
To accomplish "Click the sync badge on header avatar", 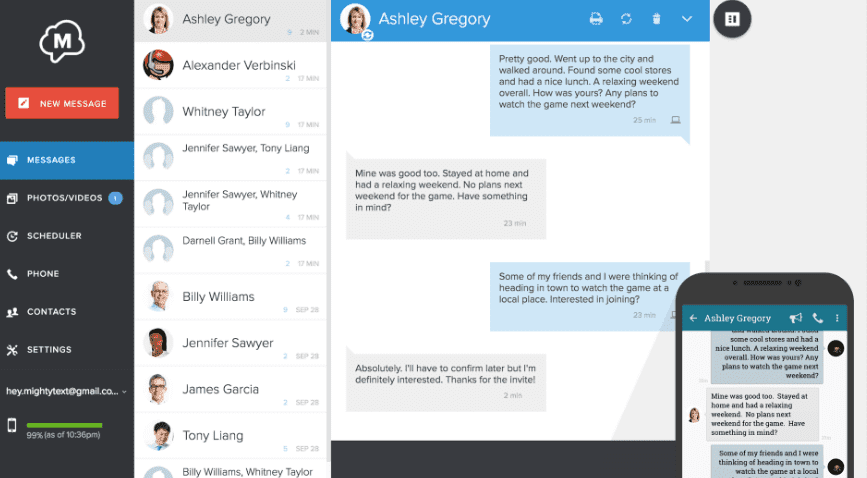I will [367, 35].
